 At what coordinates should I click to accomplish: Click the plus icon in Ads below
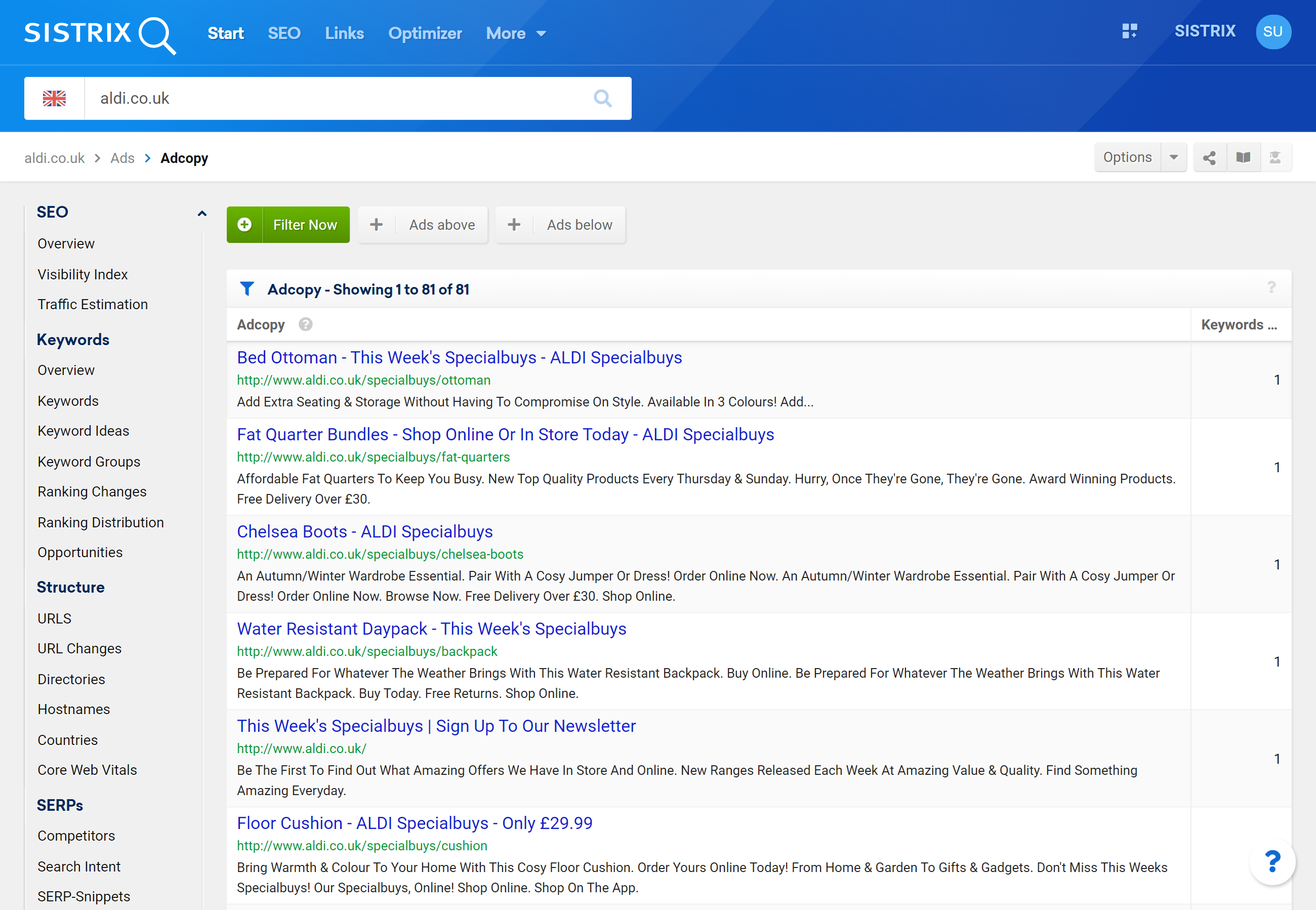[x=514, y=225]
